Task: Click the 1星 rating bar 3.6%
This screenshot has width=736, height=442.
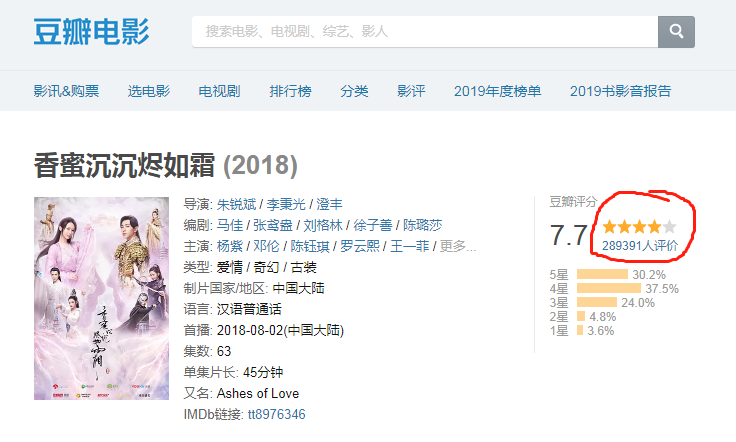Action: [580, 331]
